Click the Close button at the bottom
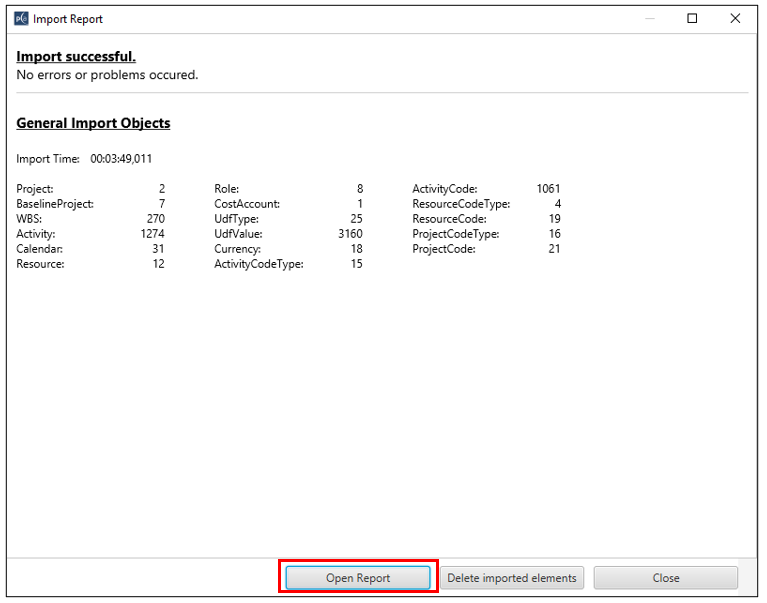The width and height of the screenshot is (767, 603). point(665,578)
